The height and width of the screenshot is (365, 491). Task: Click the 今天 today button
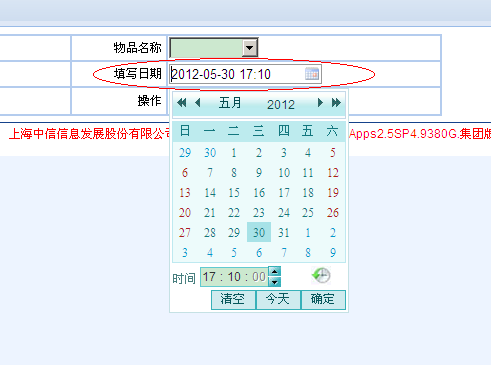pyautogui.click(x=278, y=299)
